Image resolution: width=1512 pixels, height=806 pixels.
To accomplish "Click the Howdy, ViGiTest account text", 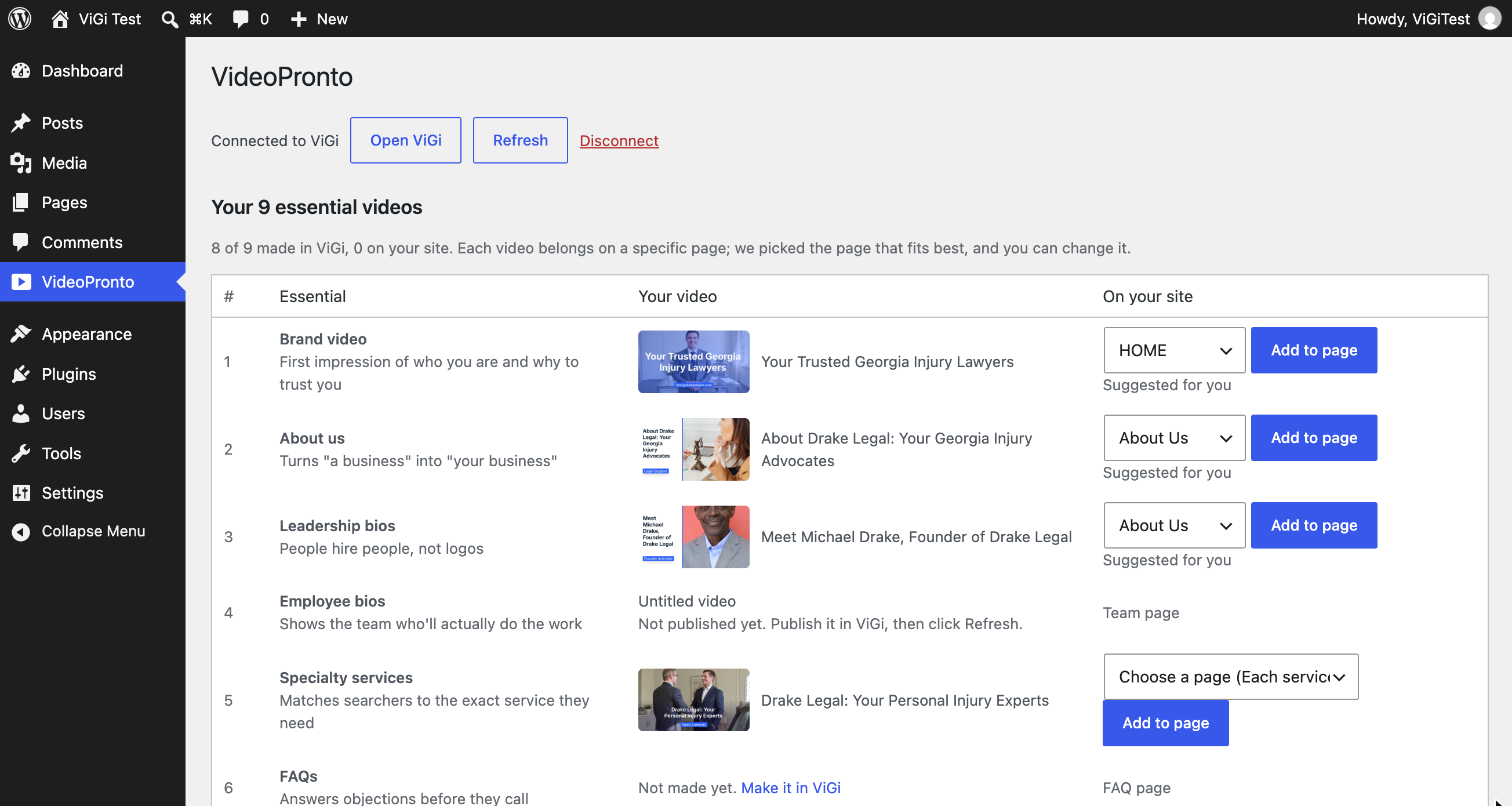I will coord(1413,19).
